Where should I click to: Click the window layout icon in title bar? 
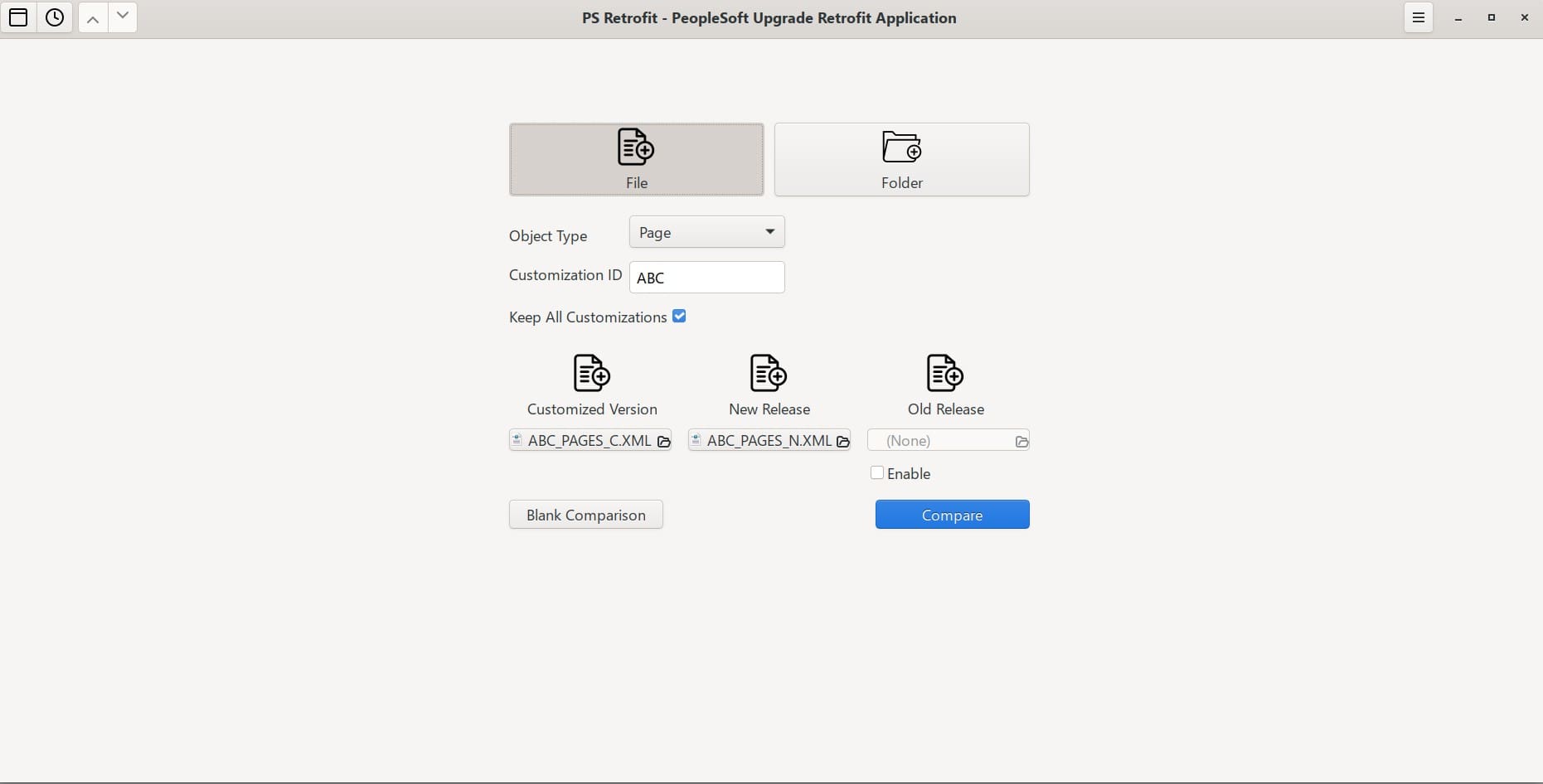coord(18,17)
